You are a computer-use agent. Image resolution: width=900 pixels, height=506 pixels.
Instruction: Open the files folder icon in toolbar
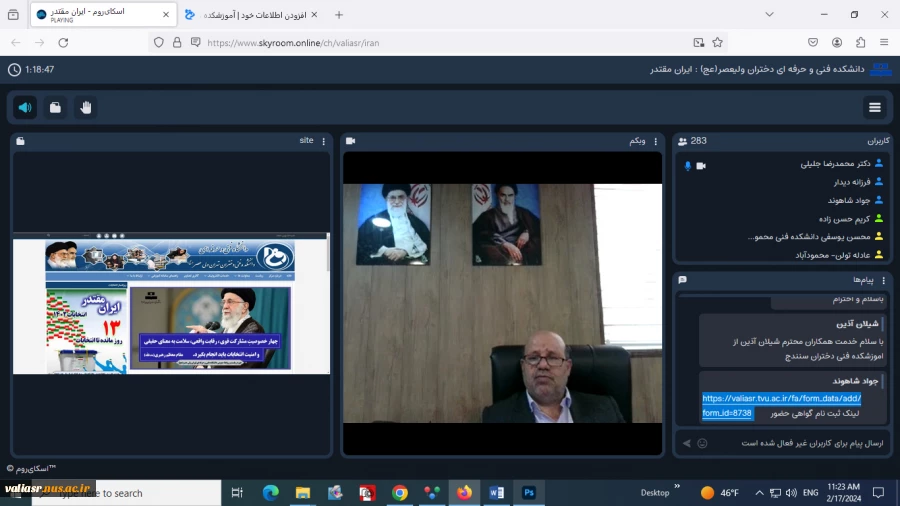click(x=55, y=107)
